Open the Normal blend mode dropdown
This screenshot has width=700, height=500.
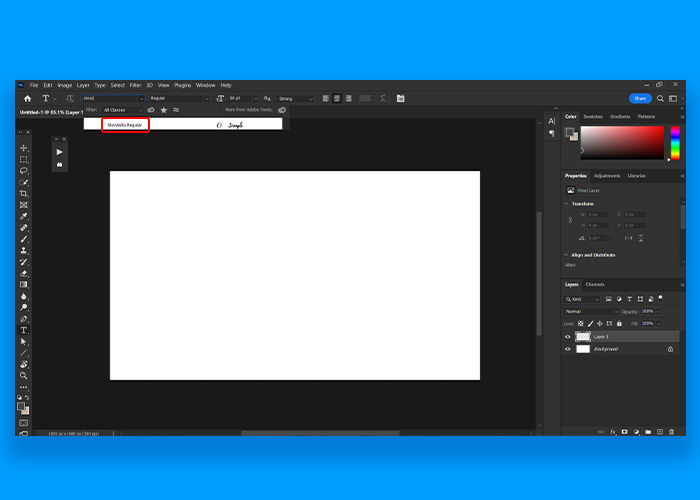(x=591, y=311)
